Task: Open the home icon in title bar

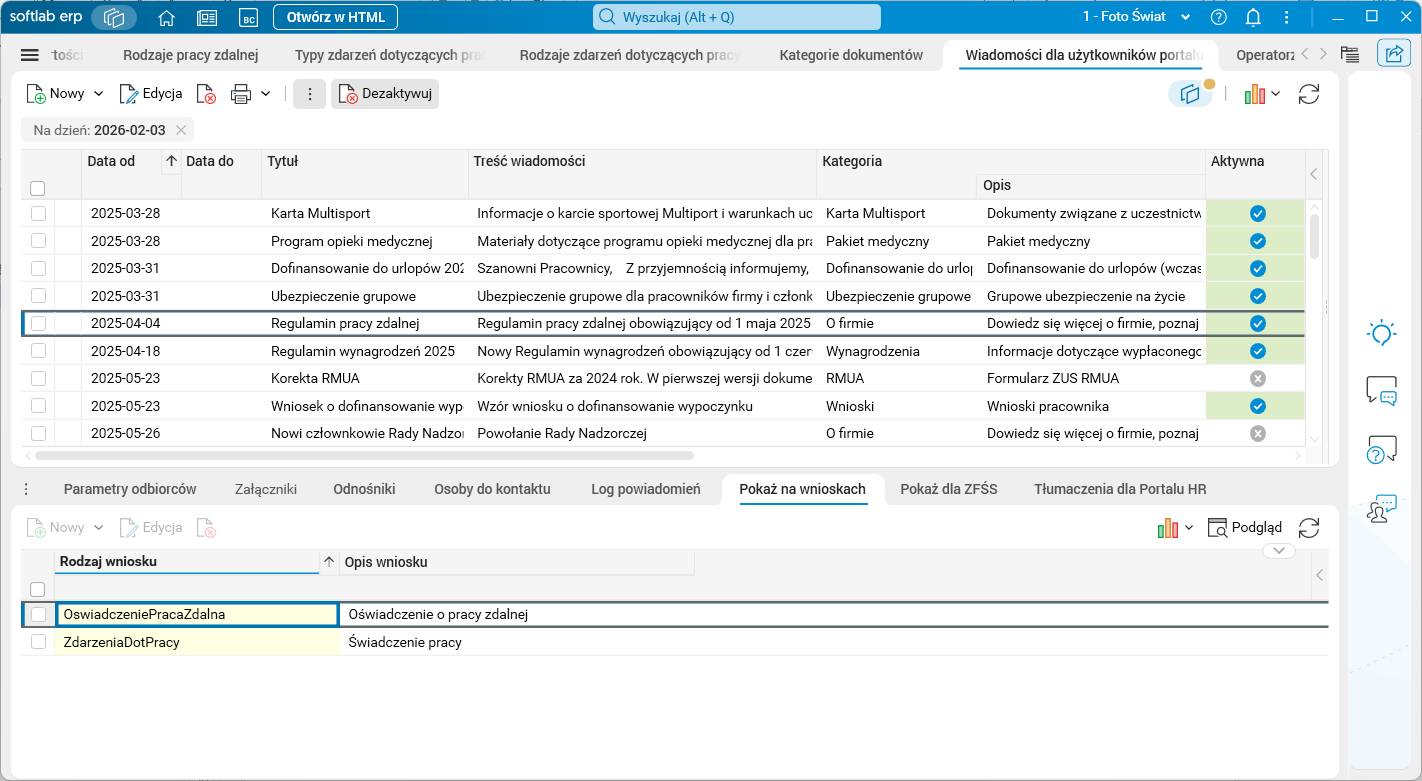Action: click(x=166, y=17)
